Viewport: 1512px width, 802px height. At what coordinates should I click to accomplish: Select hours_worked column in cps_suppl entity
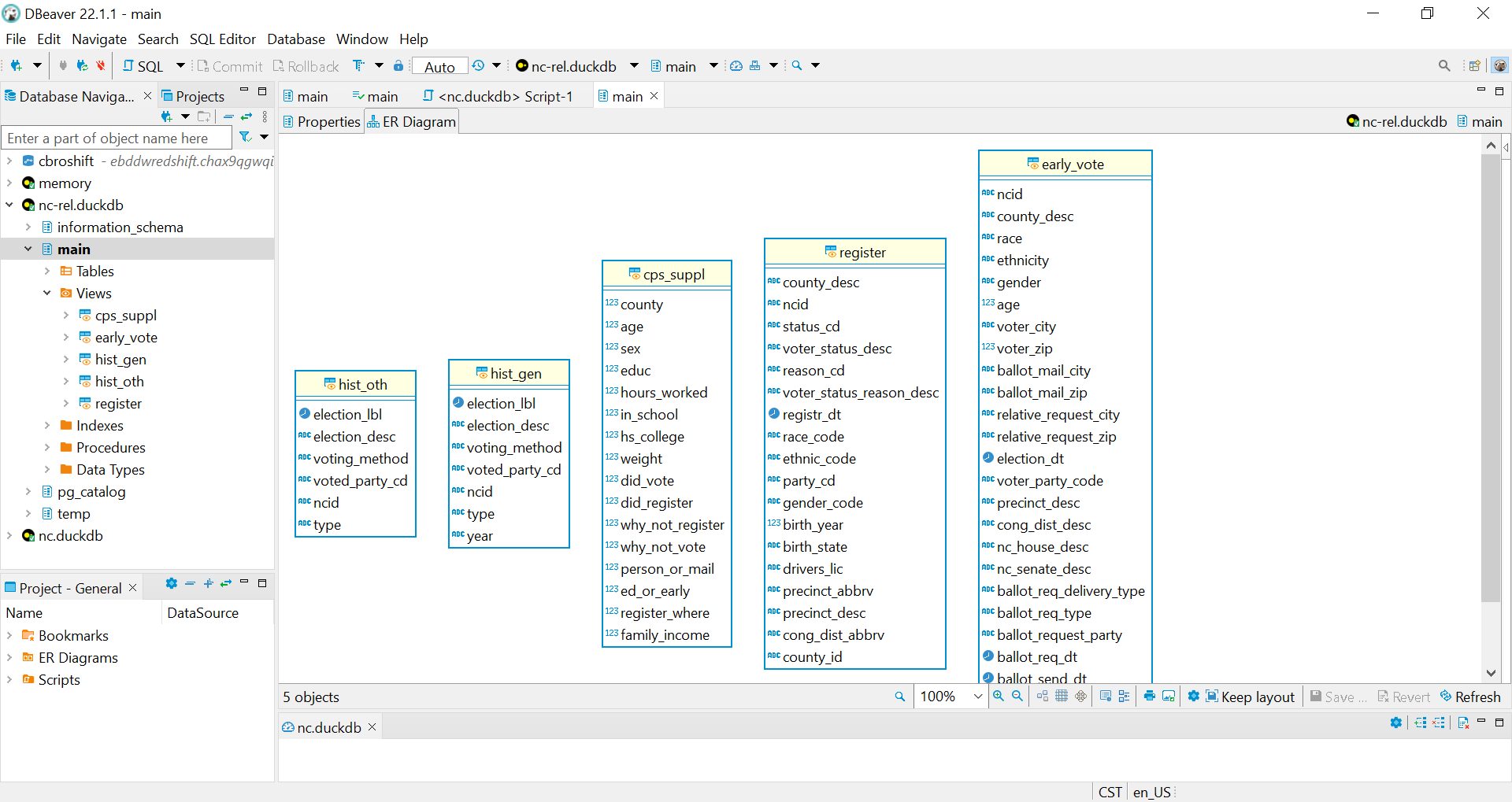pos(663,392)
